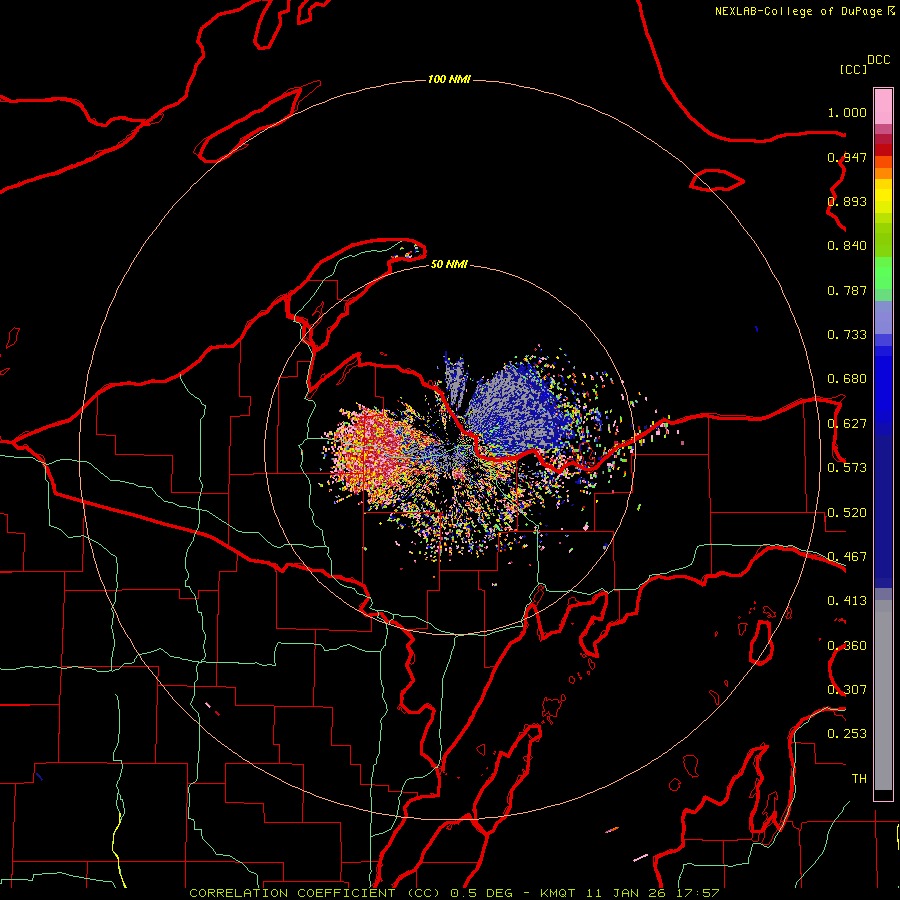Screen dimensions: 900x900
Task: Click the blue-gray echo area northeast of radar
Action: click(514, 408)
